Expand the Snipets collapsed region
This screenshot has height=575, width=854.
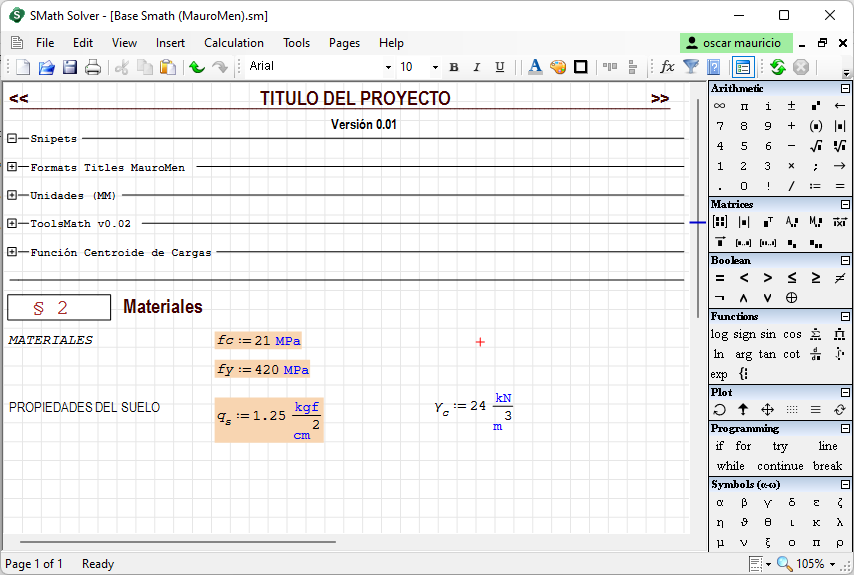click(x=12, y=139)
